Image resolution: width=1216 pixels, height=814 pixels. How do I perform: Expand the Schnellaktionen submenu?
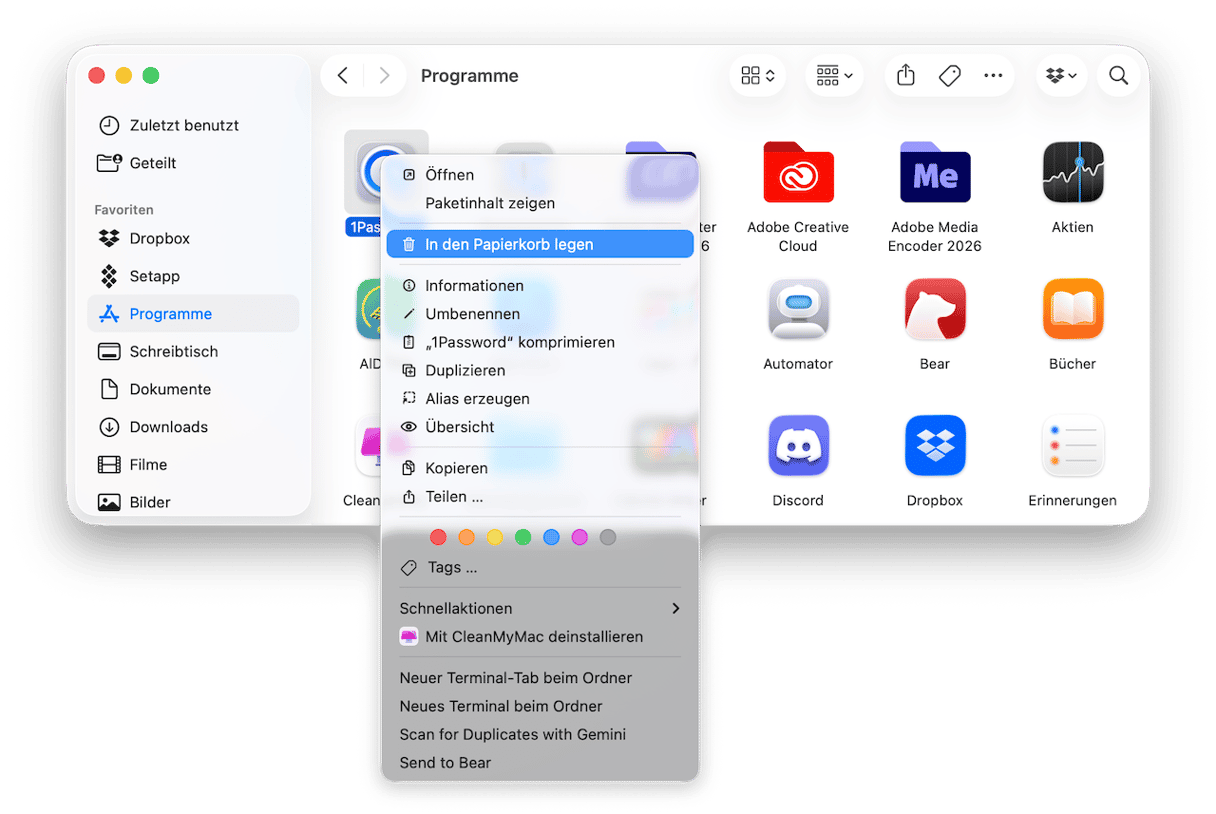point(540,608)
